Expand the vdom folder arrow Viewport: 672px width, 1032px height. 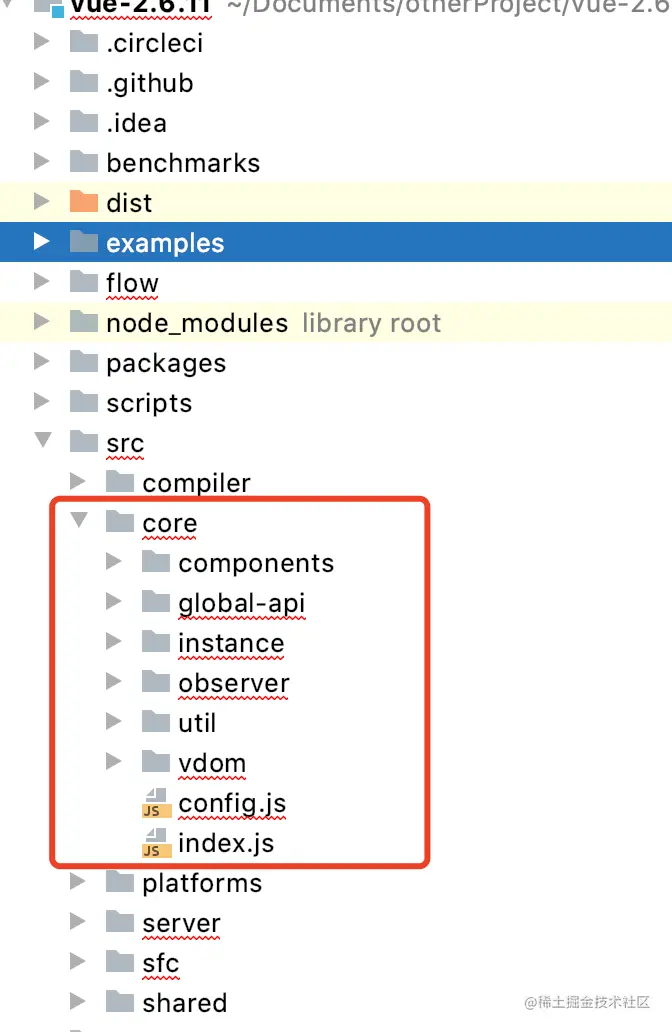(114, 763)
